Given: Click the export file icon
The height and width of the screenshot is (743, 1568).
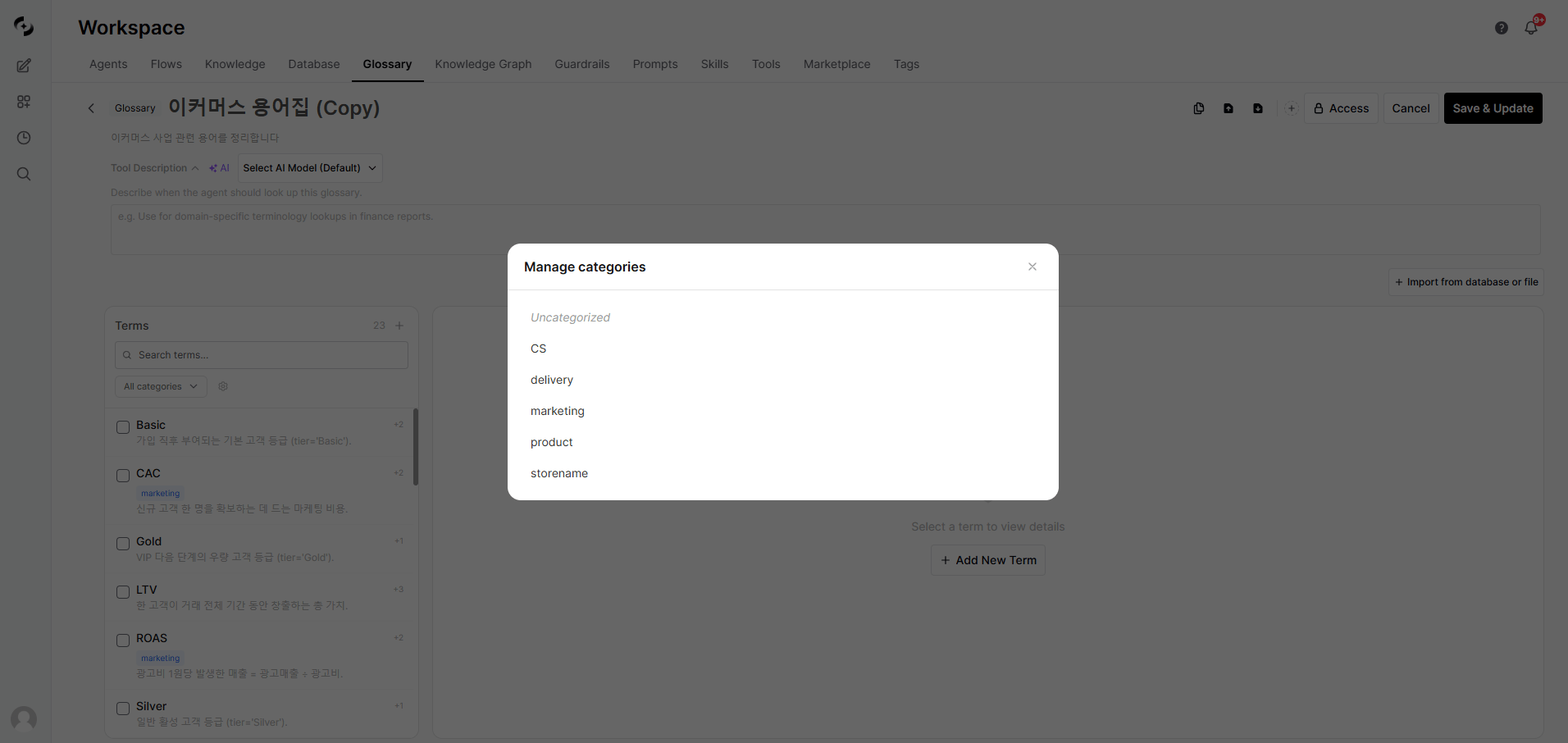Looking at the screenshot, I should [1228, 108].
